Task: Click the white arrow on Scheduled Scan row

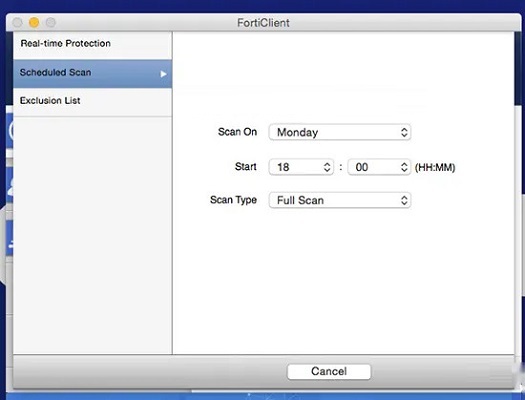Action: click(163, 74)
